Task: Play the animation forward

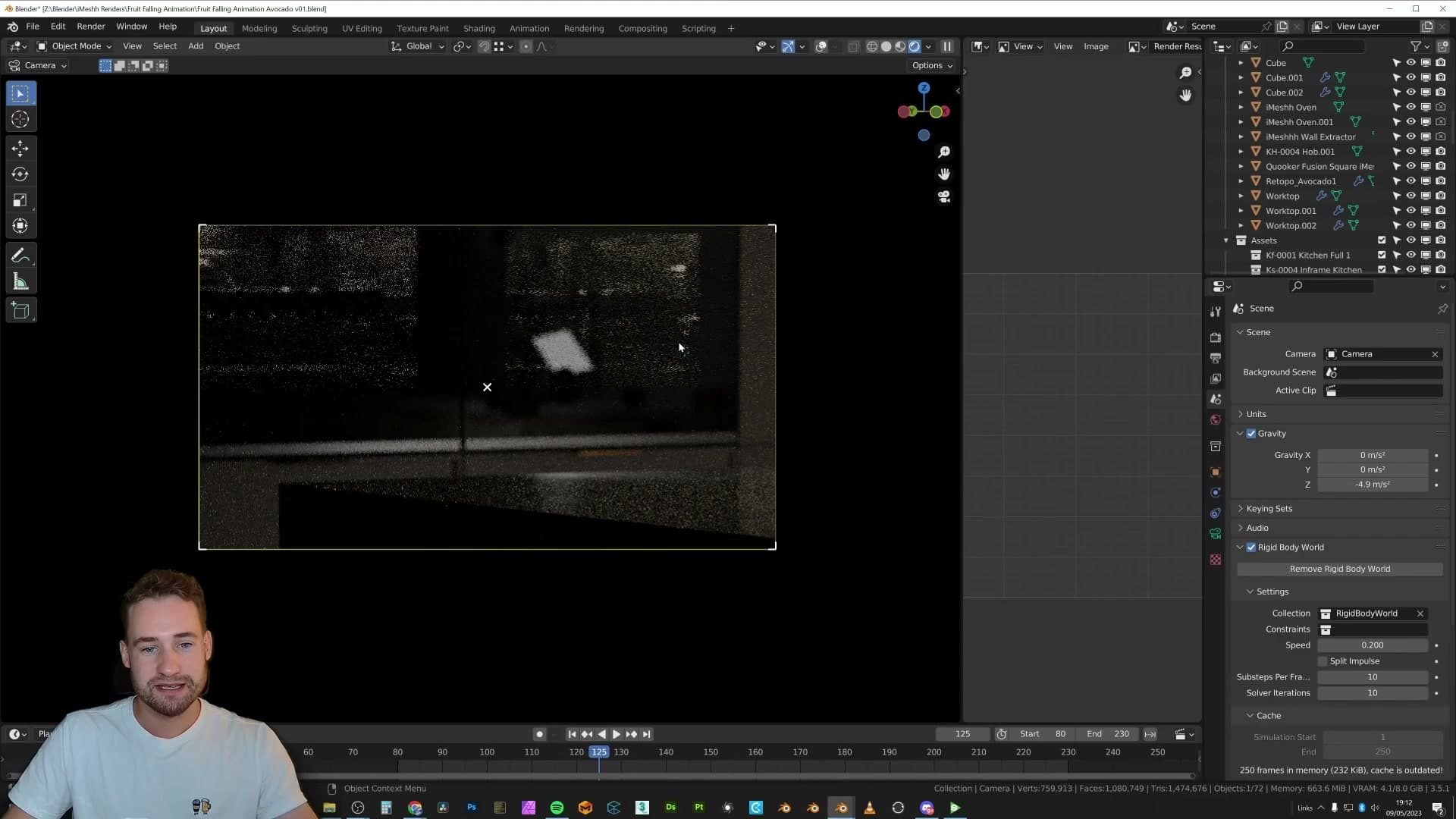Action: pyautogui.click(x=617, y=734)
